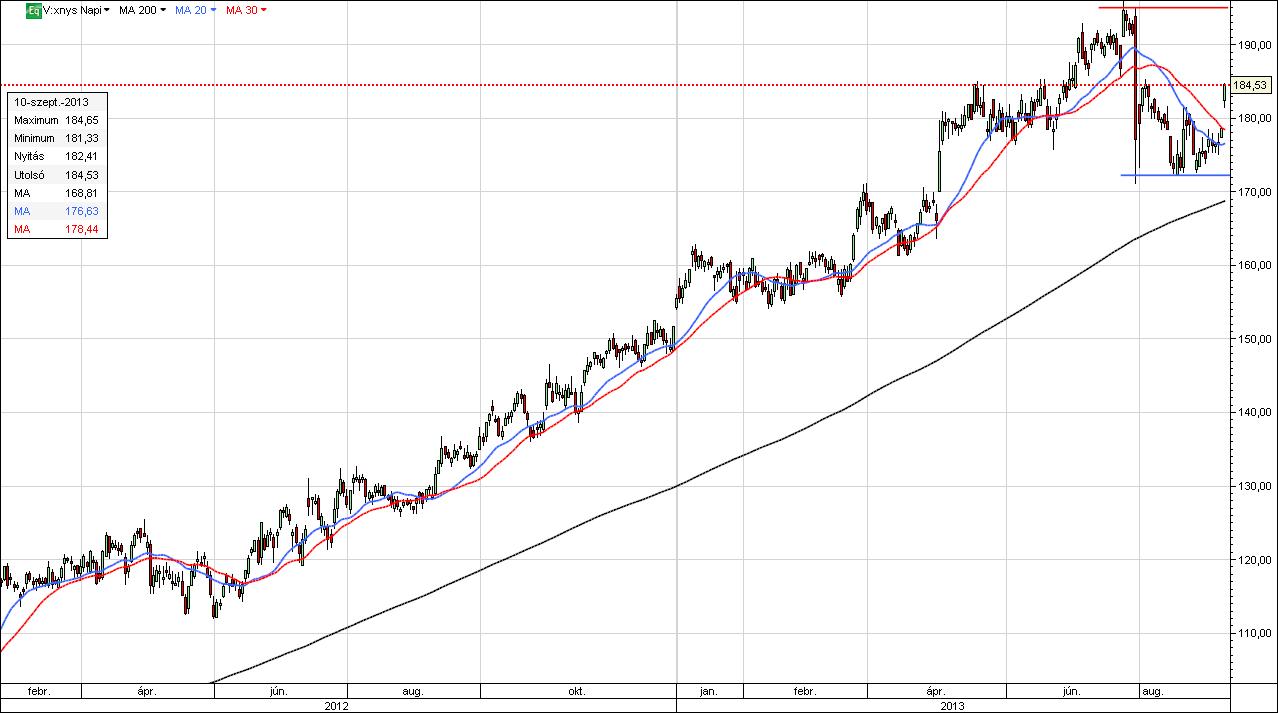The image size is (1278, 713).
Task: Click the Minimum 181,33 row
Action: tap(56, 138)
